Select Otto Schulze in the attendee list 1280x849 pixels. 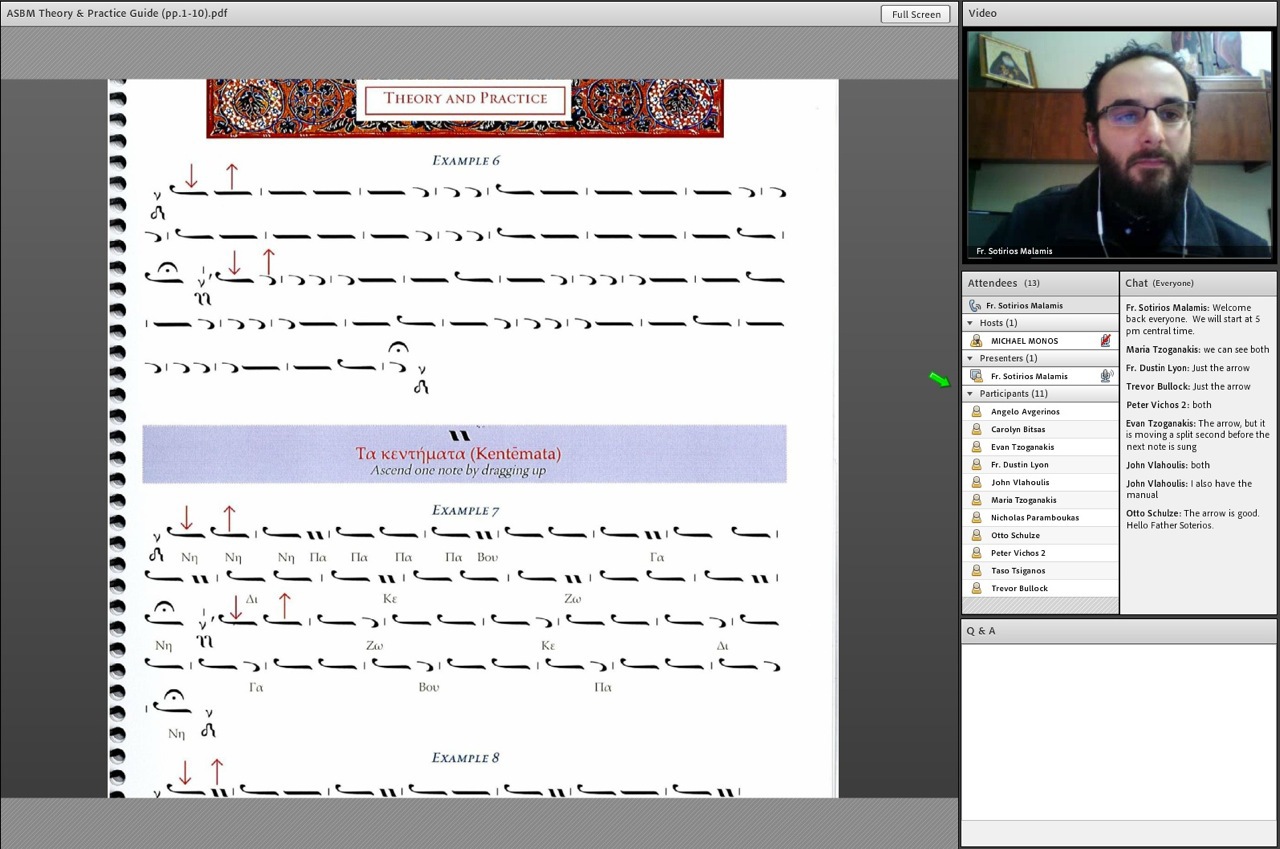click(x=1040, y=535)
